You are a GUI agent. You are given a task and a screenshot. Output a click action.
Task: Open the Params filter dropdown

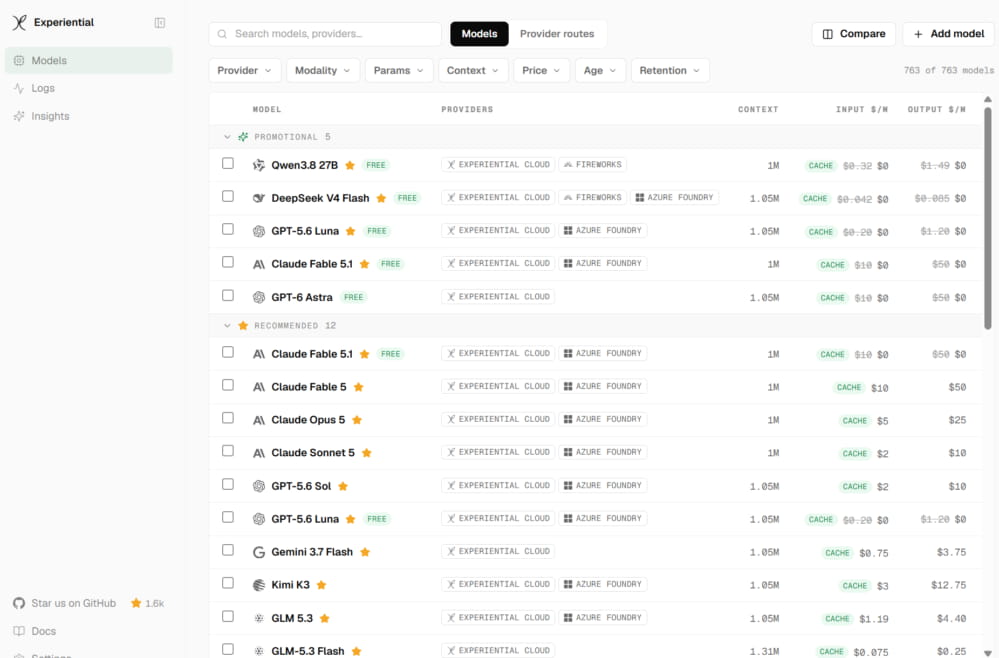(x=399, y=71)
